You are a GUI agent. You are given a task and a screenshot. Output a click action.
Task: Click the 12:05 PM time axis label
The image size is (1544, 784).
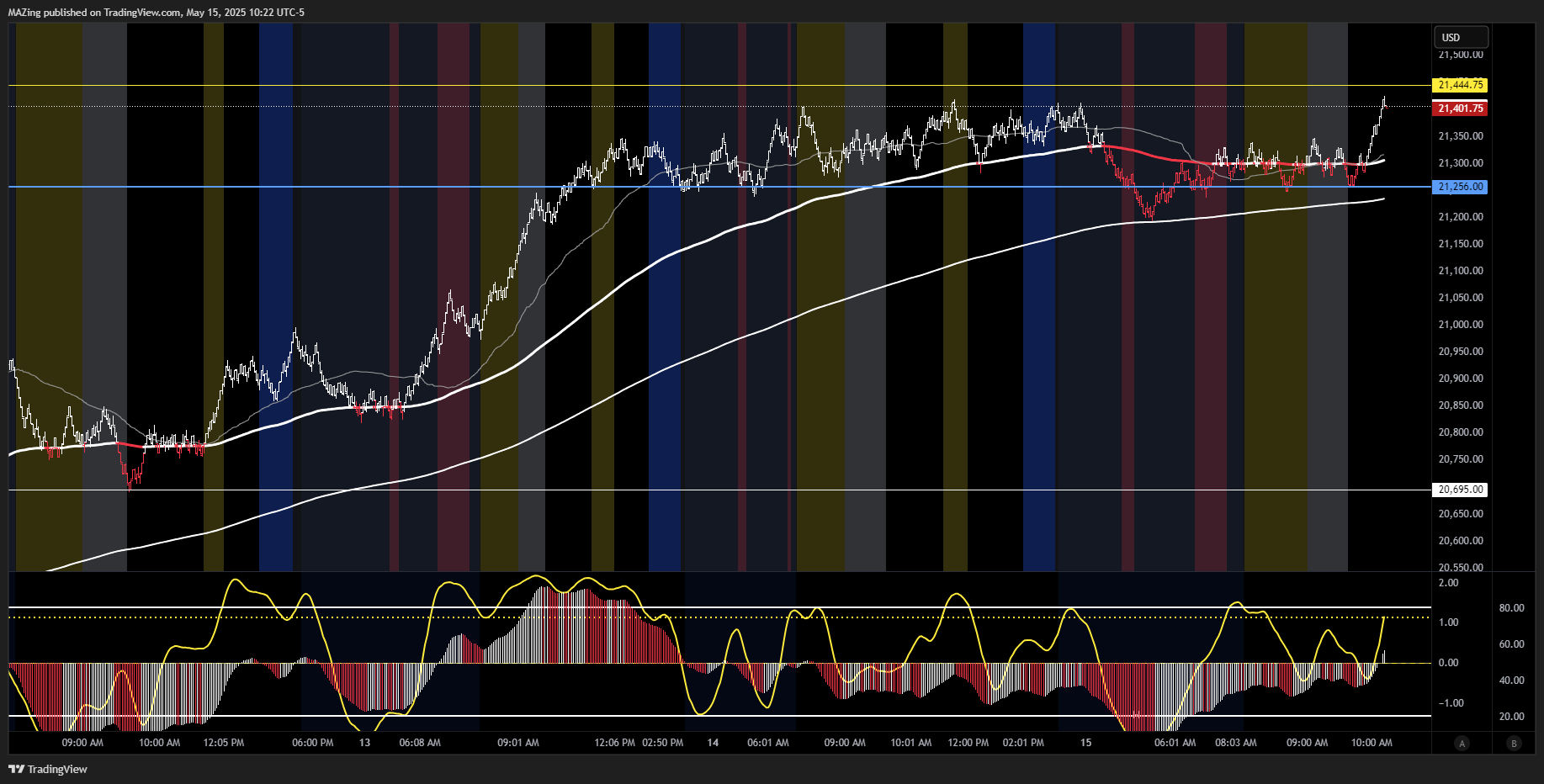pyautogui.click(x=224, y=743)
